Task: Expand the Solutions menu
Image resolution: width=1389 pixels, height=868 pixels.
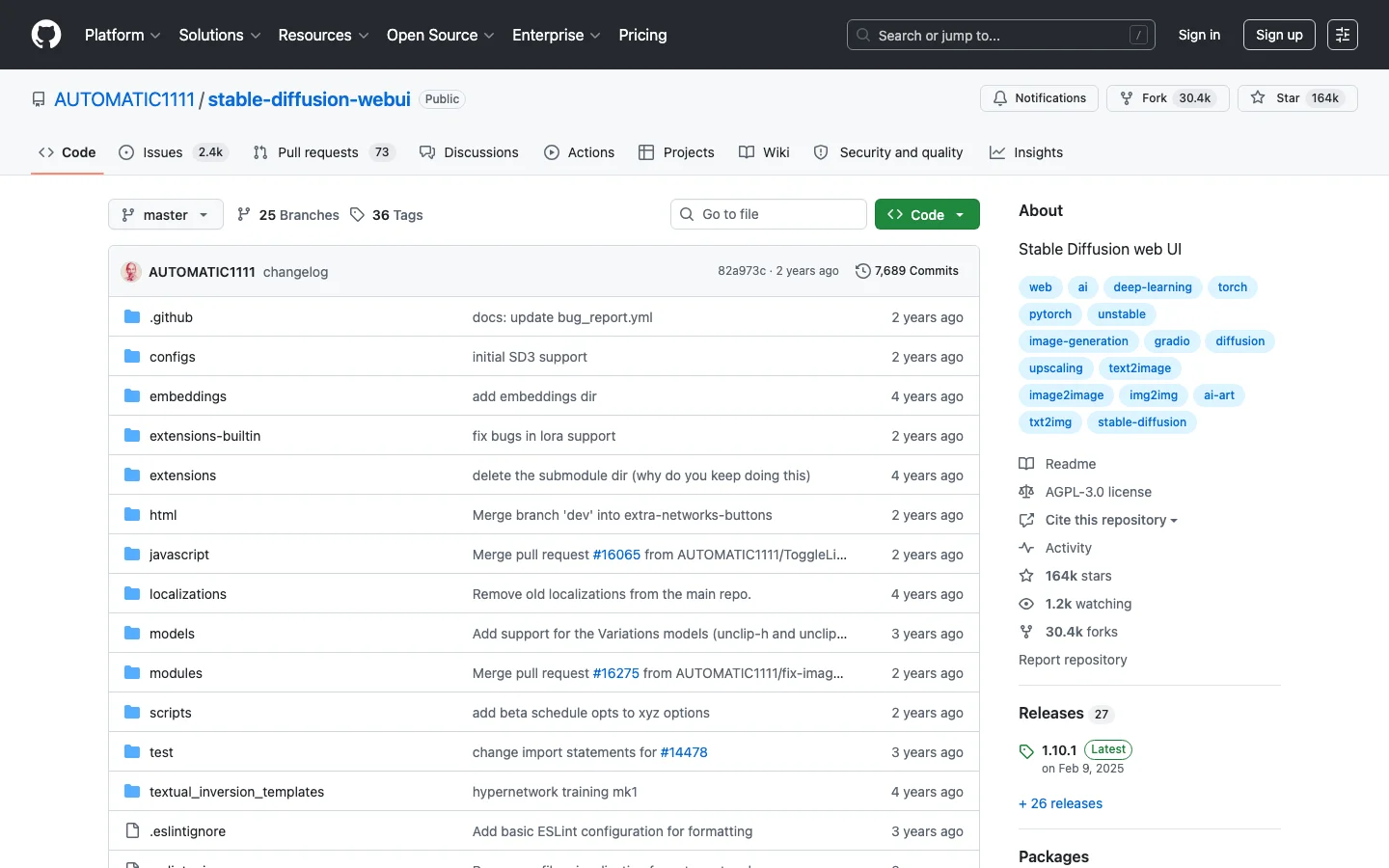Action: [220, 35]
